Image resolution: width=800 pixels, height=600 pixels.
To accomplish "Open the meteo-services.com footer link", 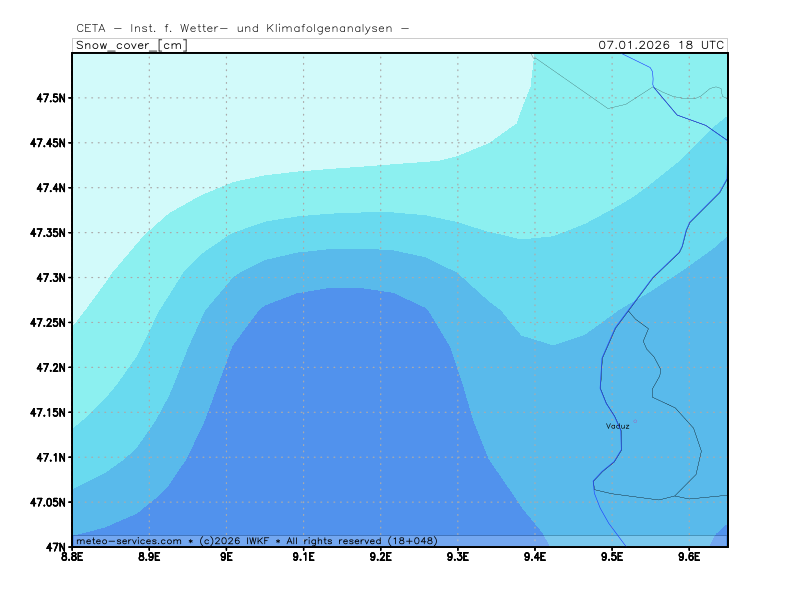I will (129, 540).
